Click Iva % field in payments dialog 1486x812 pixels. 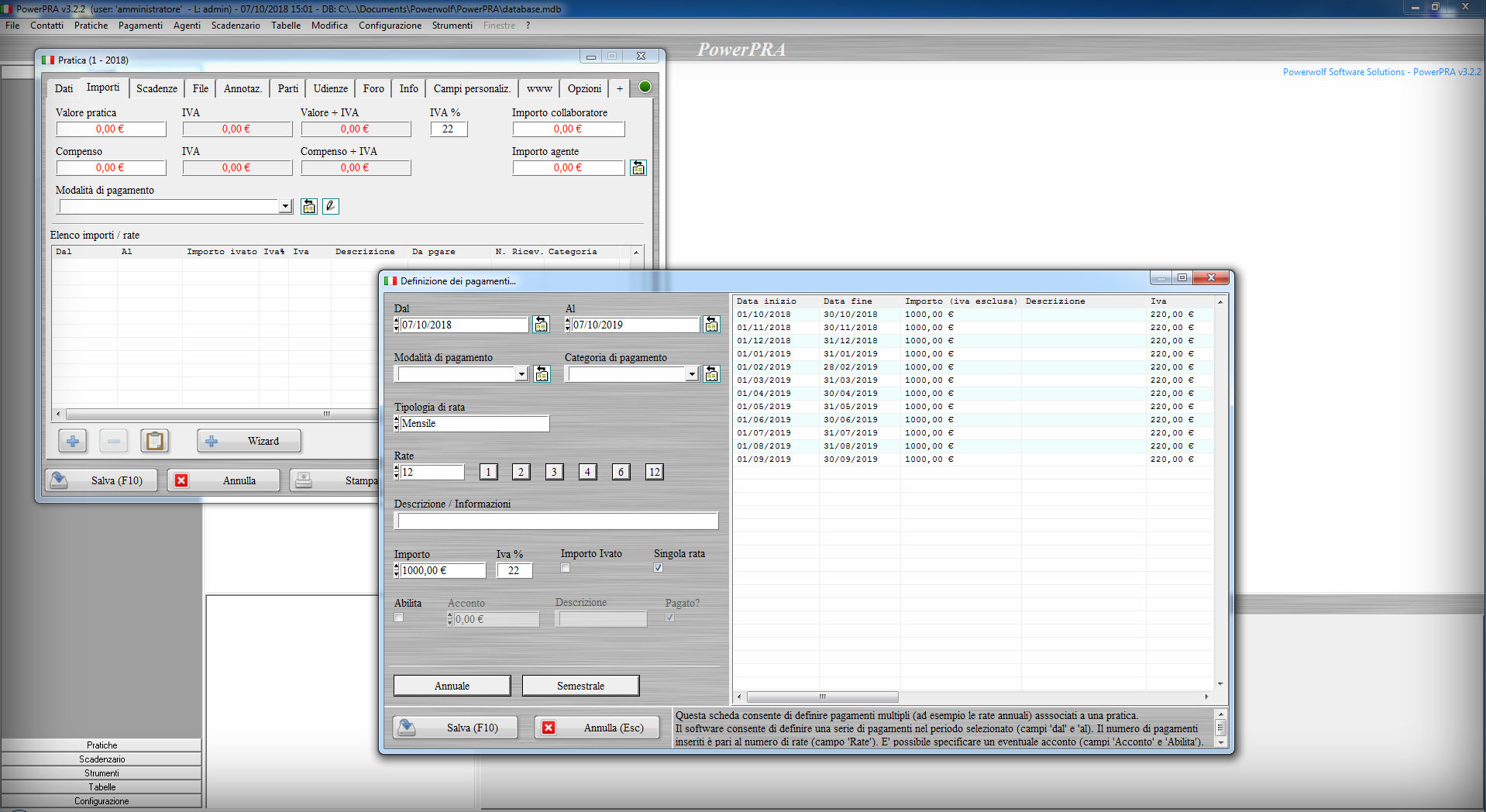pyautogui.click(x=514, y=570)
